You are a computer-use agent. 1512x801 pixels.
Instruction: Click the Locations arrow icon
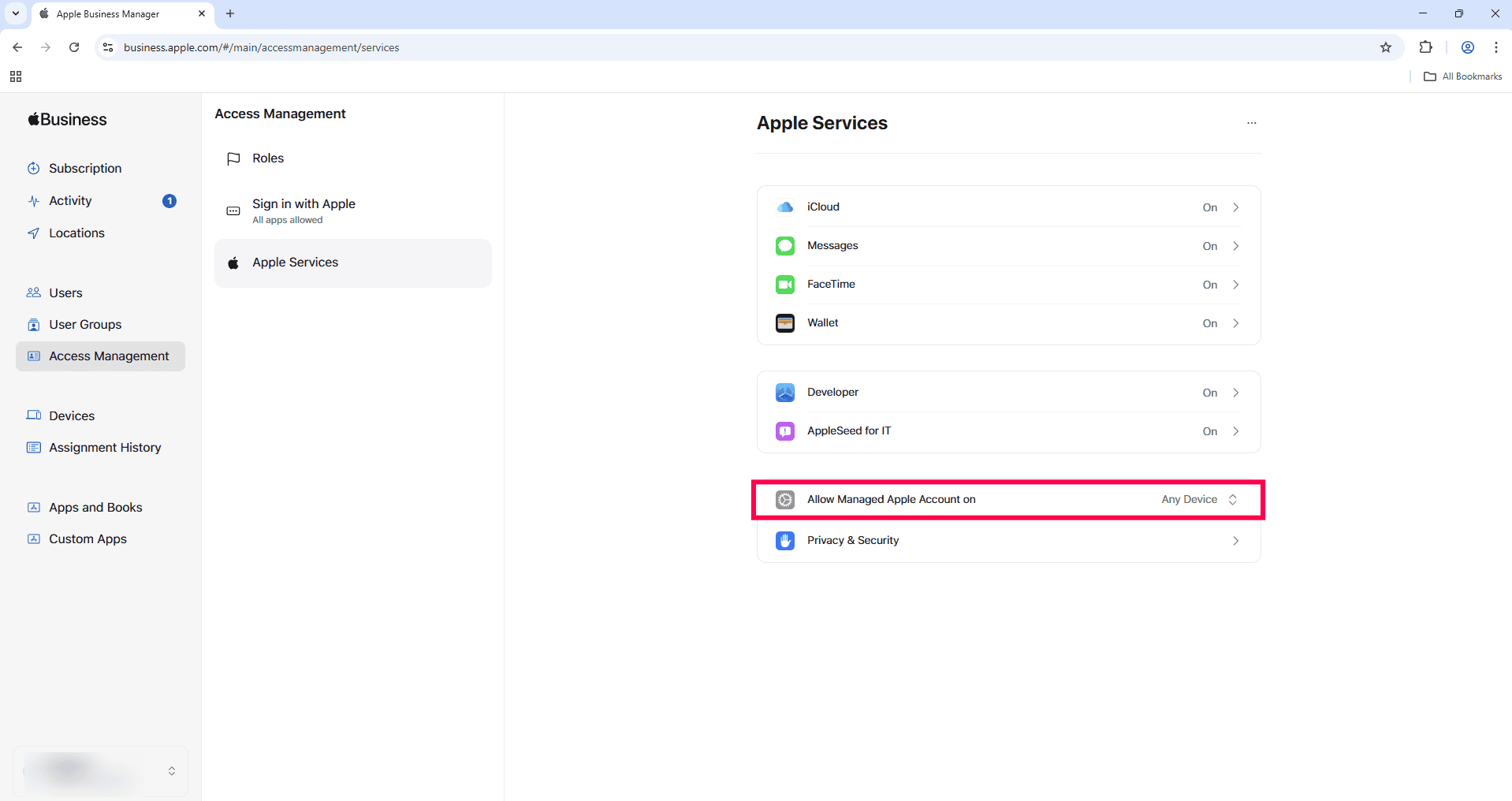33,233
